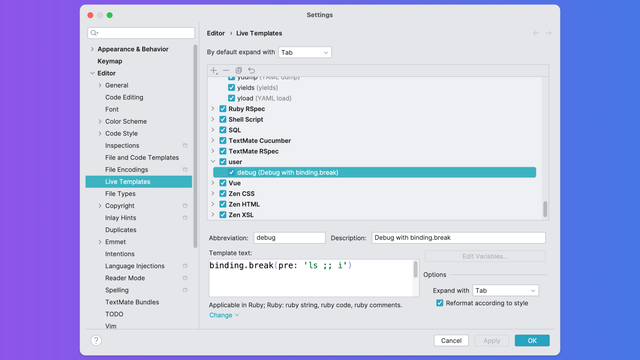Collapse the Editor settings section
This screenshot has height=360, width=640.
[92, 73]
